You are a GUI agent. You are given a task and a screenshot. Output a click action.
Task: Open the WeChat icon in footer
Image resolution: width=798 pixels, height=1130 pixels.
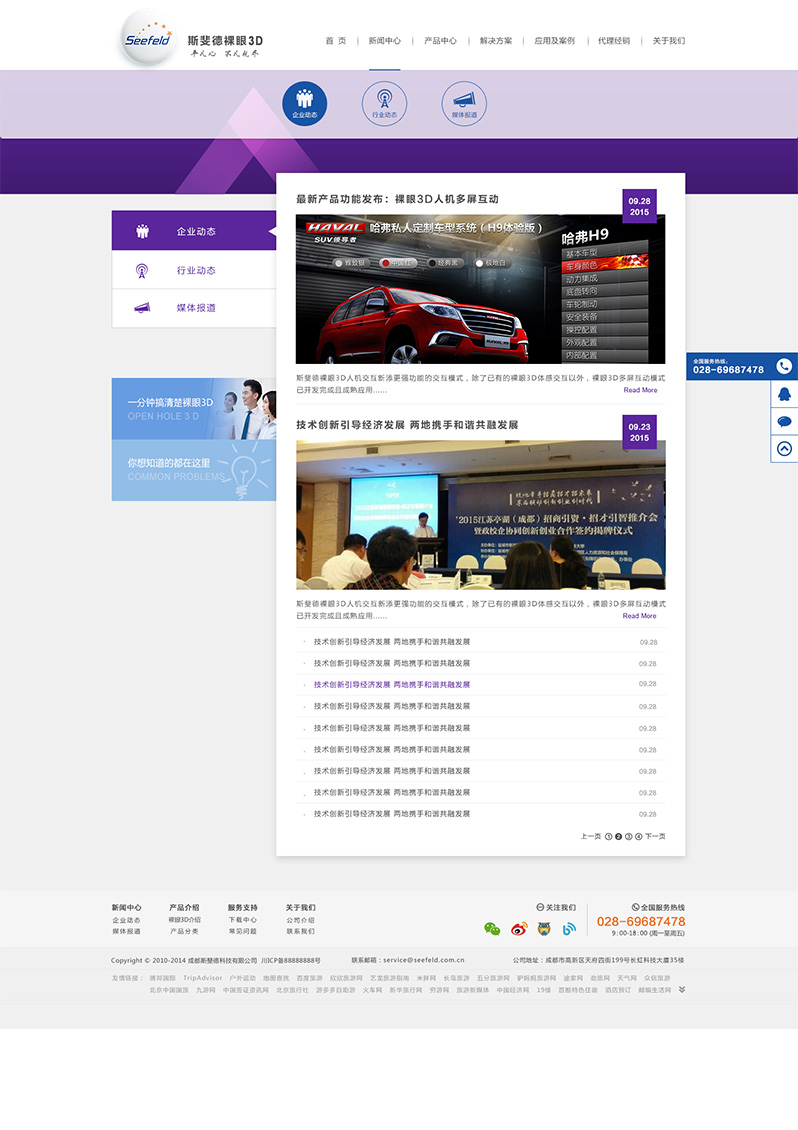(492, 928)
